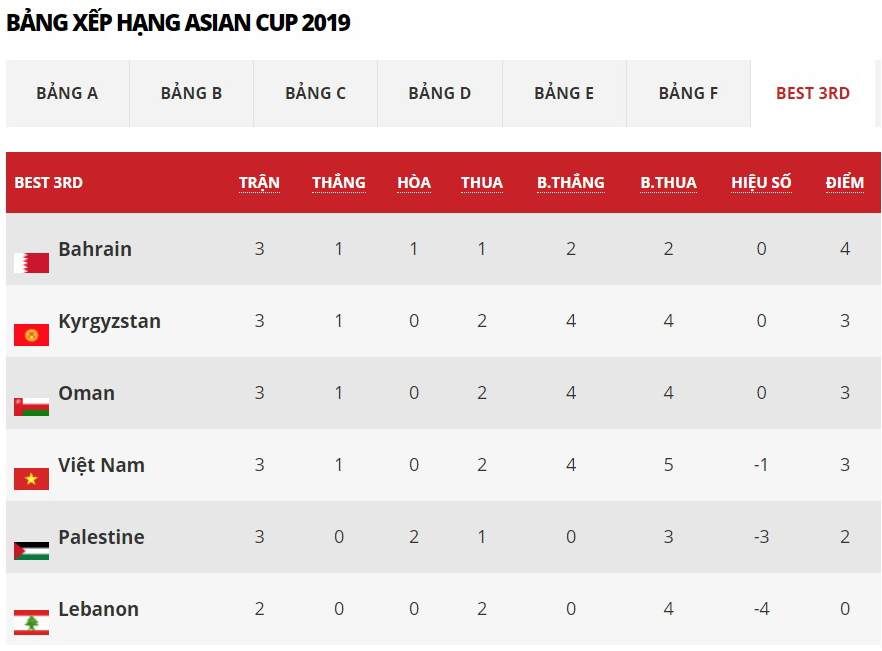
Task: Click the B.THẮNG column header
Action: 571,183
